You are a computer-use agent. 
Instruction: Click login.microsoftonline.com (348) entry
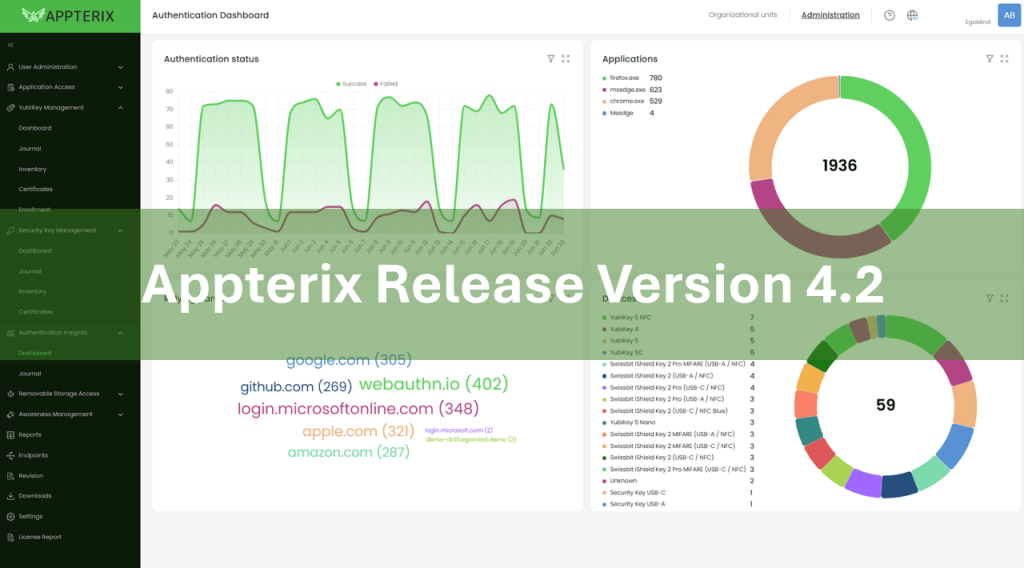(358, 409)
